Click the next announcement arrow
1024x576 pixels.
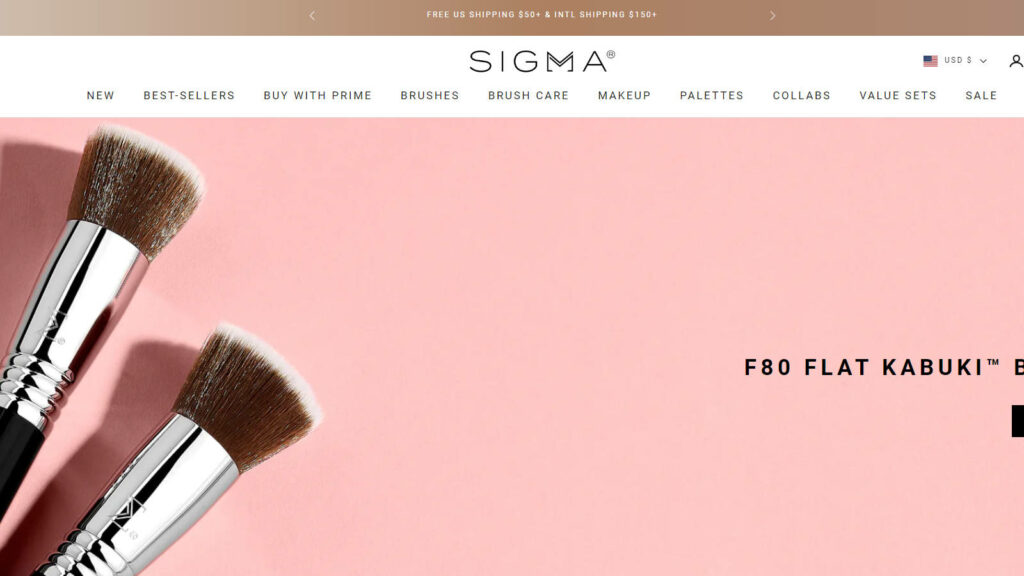click(x=772, y=16)
